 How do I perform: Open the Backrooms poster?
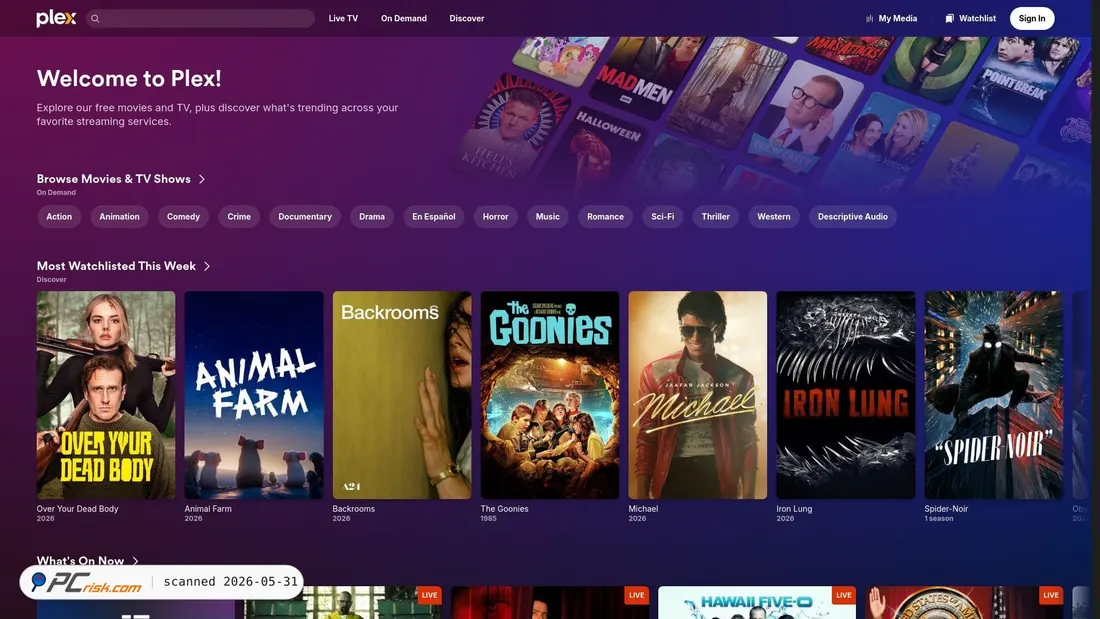tap(402, 395)
